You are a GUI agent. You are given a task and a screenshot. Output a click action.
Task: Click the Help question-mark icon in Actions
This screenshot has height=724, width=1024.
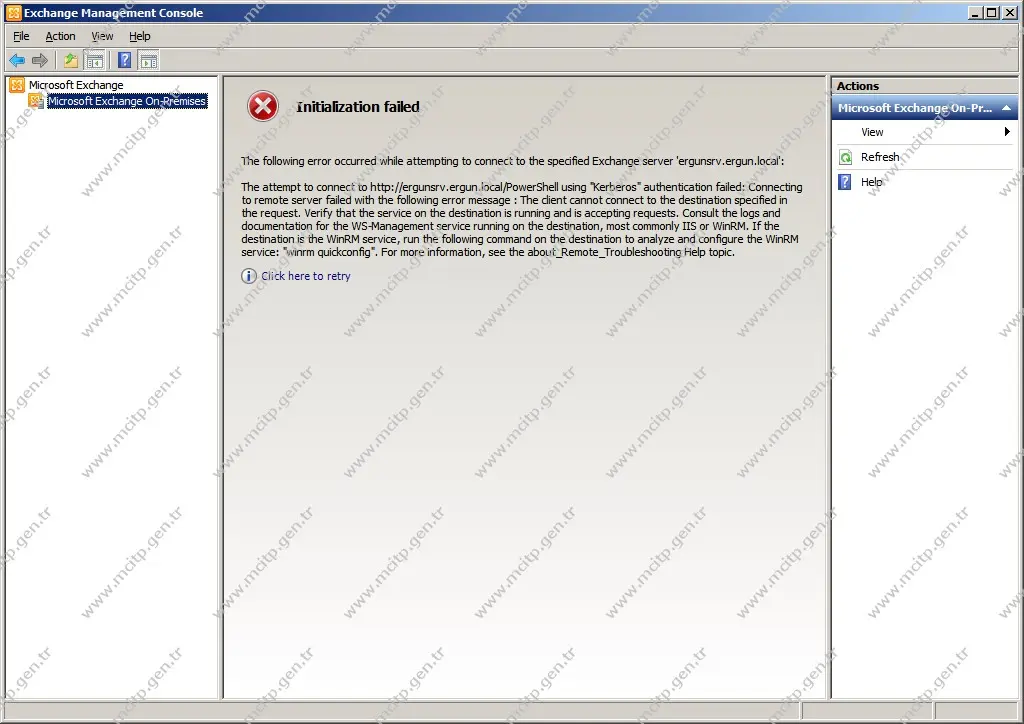point(845,181)
